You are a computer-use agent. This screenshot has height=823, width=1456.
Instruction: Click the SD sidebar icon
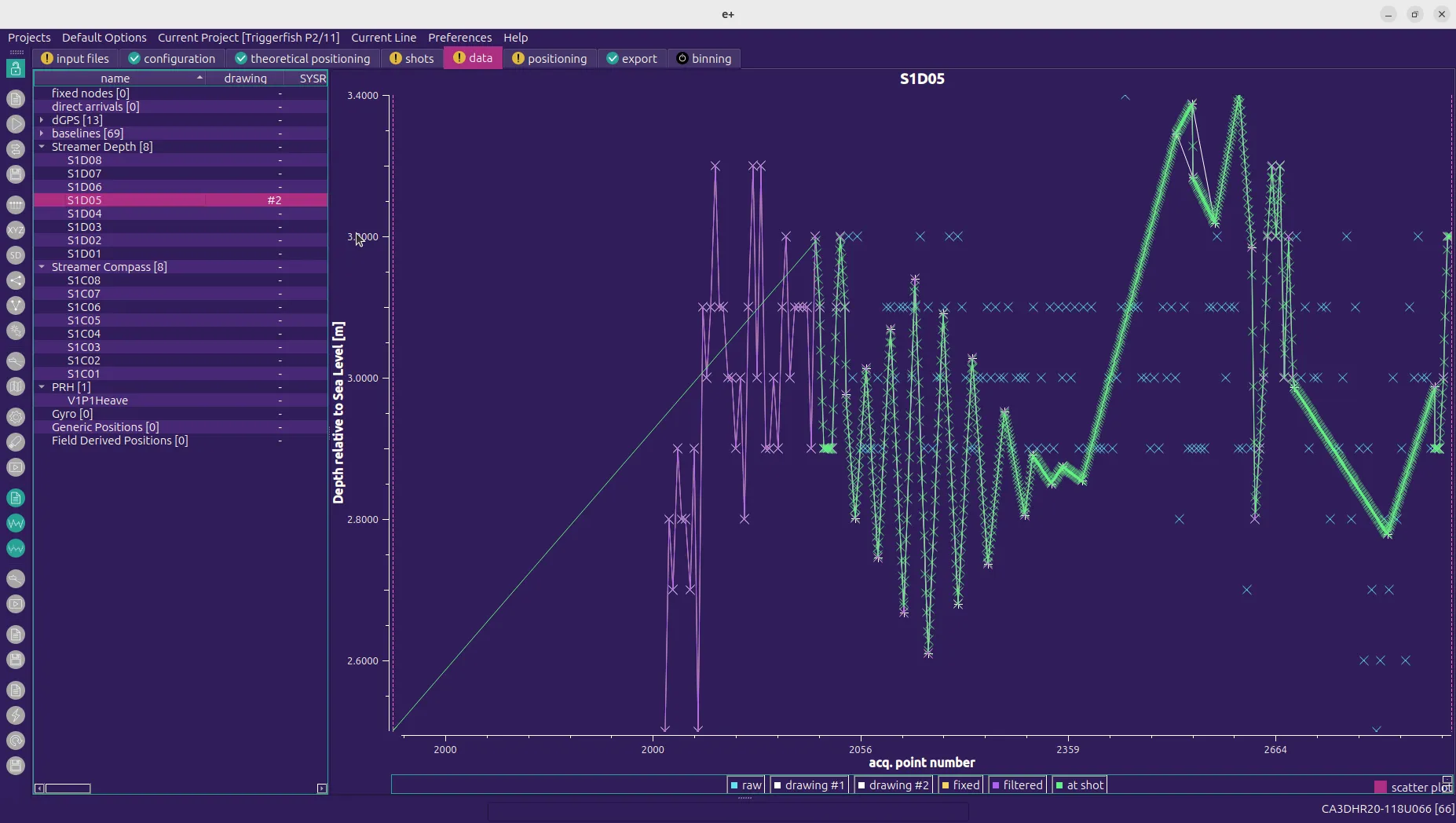click(x=16, y=255)
